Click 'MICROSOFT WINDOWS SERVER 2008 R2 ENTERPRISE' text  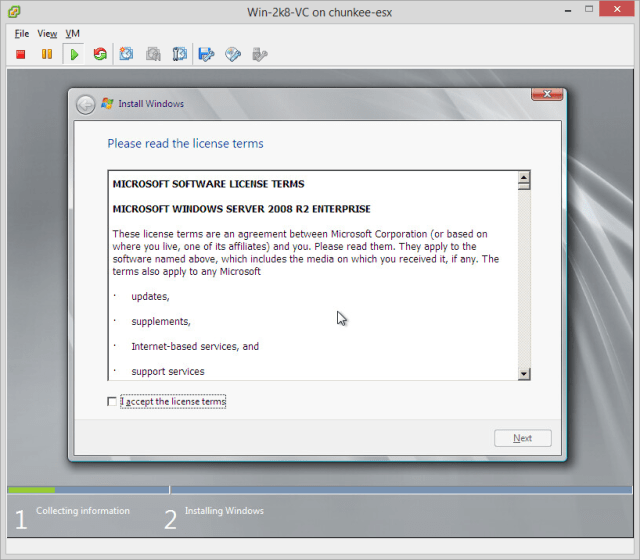pos(242,209)
